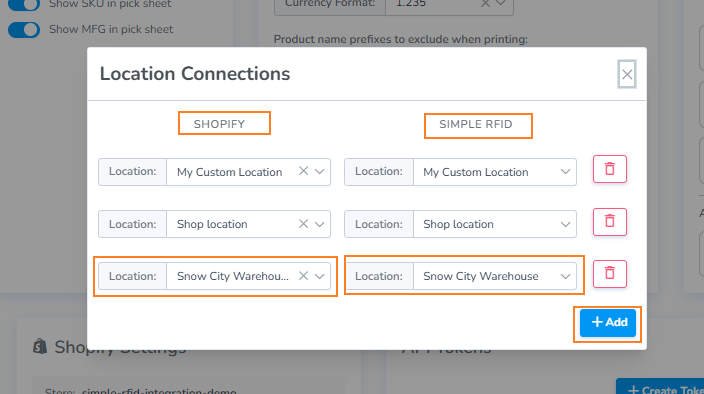
Task: Click Add to create new location connection
Action: (x=608, y=323)
